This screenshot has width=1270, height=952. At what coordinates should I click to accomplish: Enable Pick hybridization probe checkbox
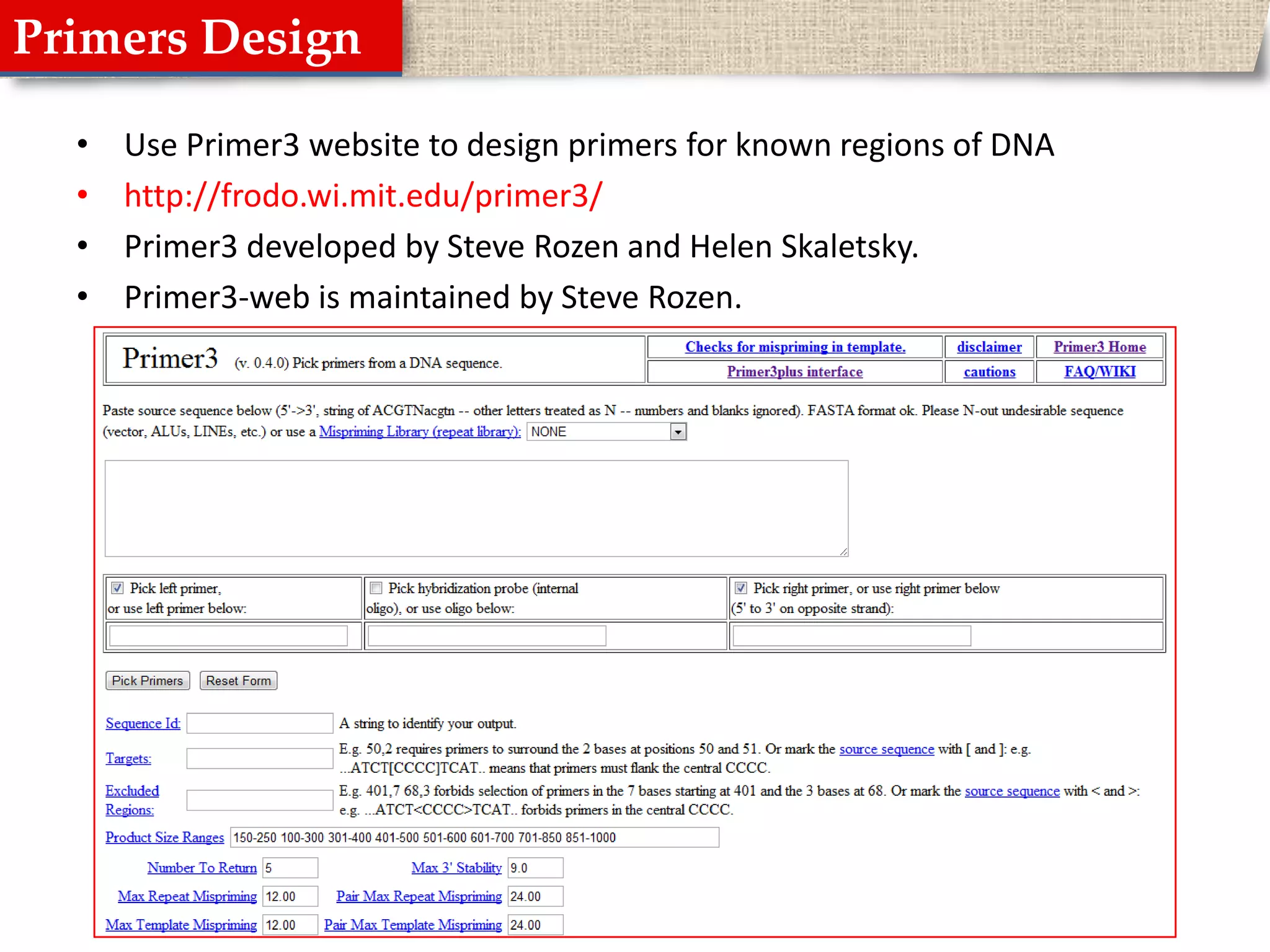[x=376, y=588]
